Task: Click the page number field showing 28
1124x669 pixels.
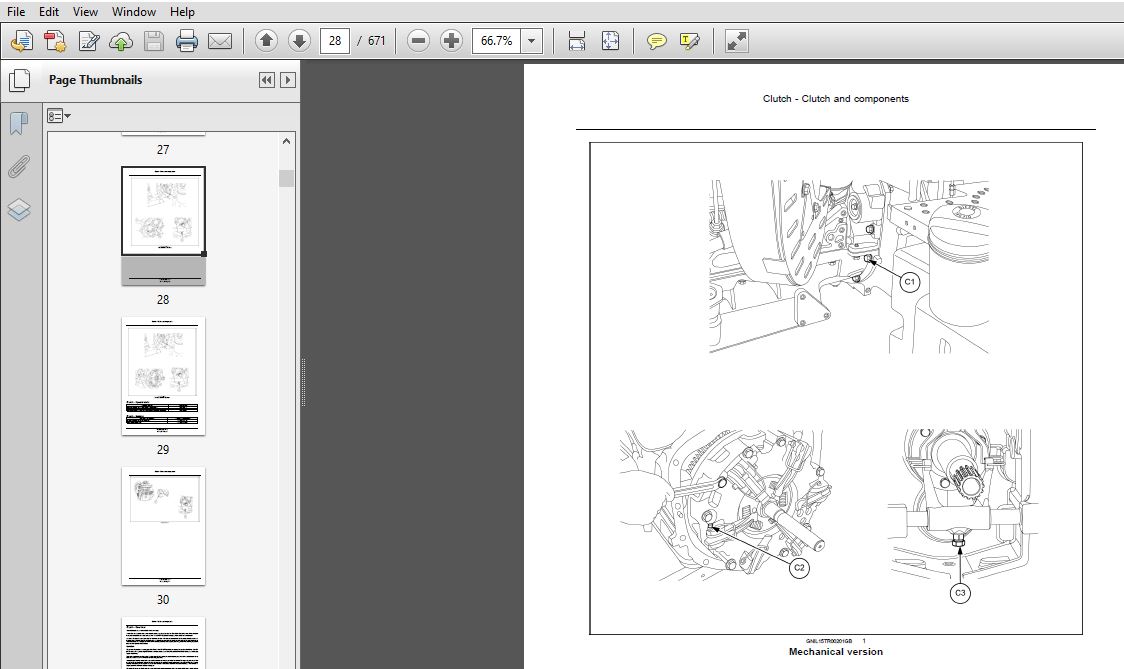Action: click(335, 41)
